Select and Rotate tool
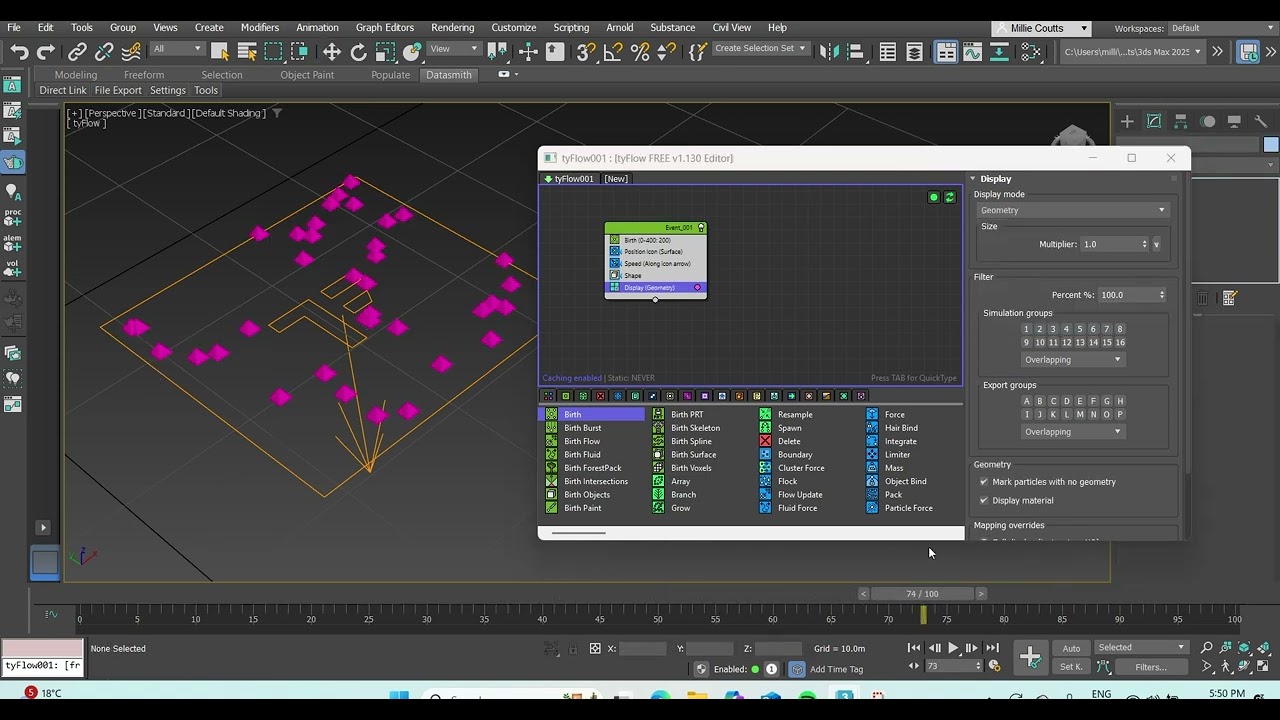This screenshot has width=1280, height=720. click(x=359, y=52)
